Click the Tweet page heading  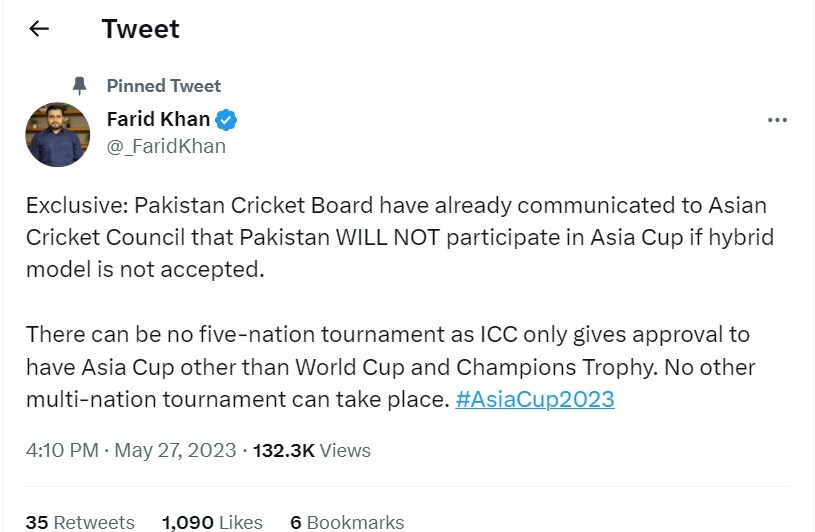pos(140,29)
